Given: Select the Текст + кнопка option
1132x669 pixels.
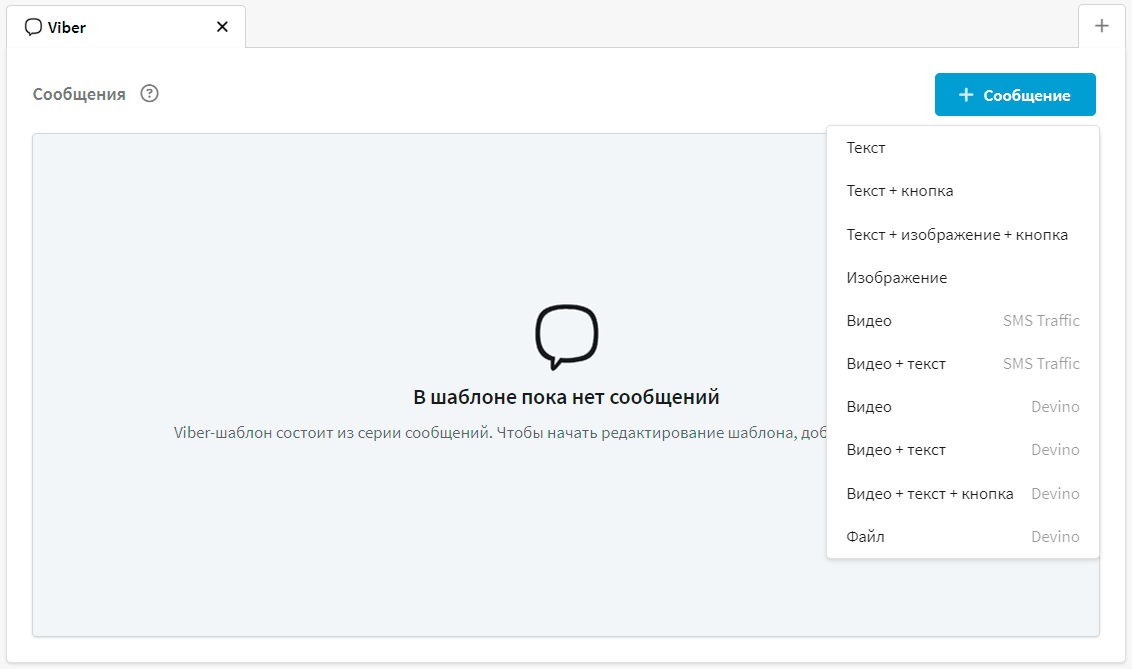Looking at the screenshot, I should coord(963,191).
